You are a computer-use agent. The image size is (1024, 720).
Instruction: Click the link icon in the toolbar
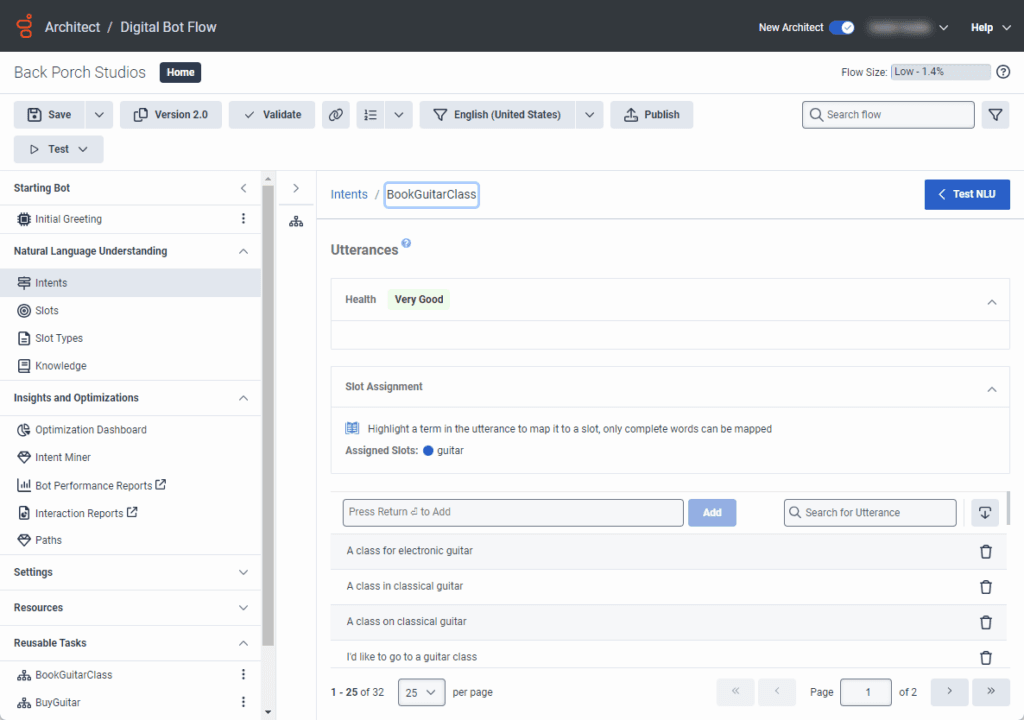(x=336, y=115)
